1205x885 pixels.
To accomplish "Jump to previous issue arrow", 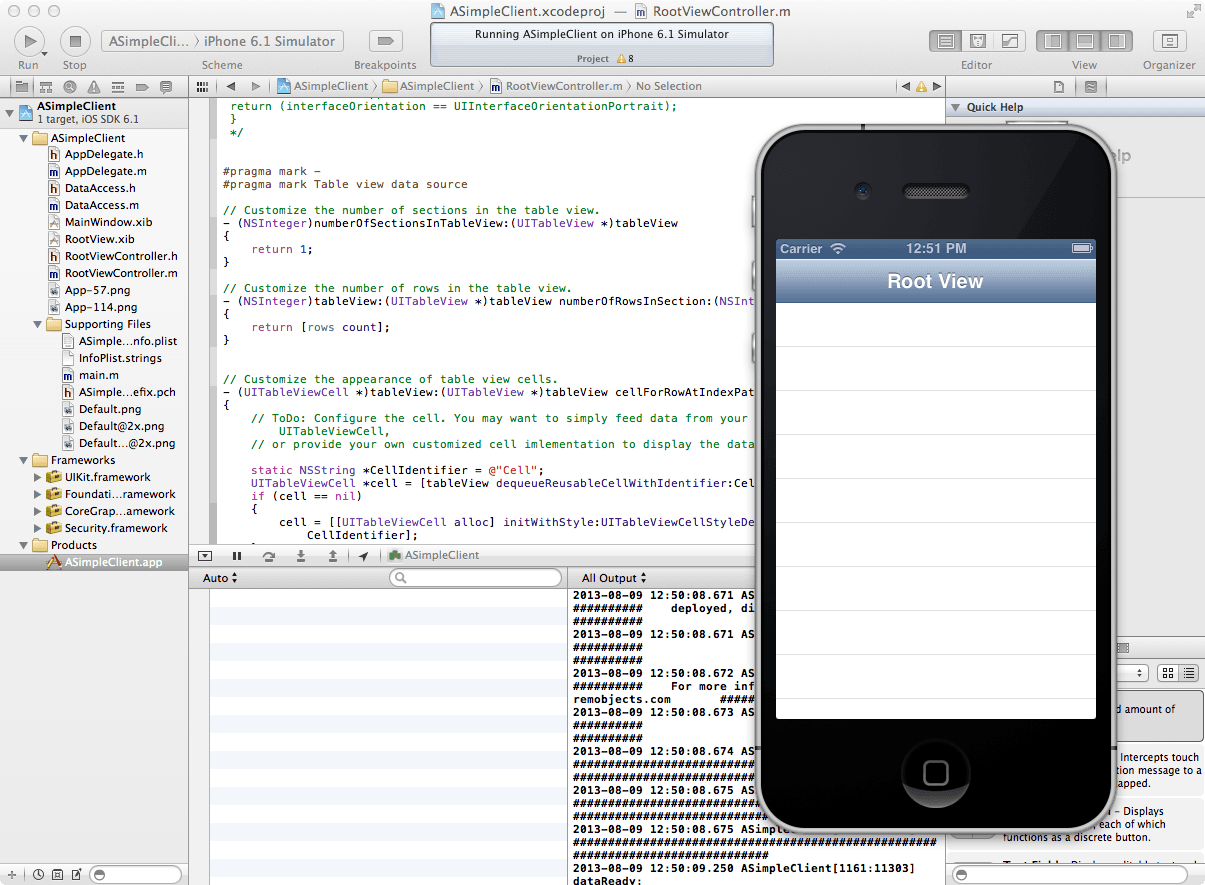I will [x=906, y=87].
